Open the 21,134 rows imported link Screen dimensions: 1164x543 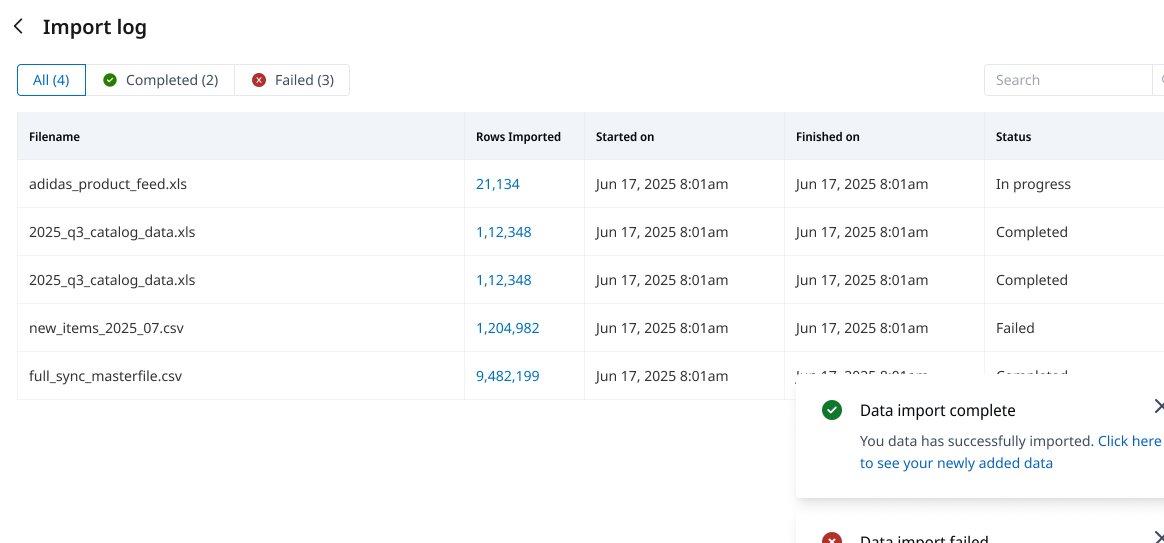[497, 184]
